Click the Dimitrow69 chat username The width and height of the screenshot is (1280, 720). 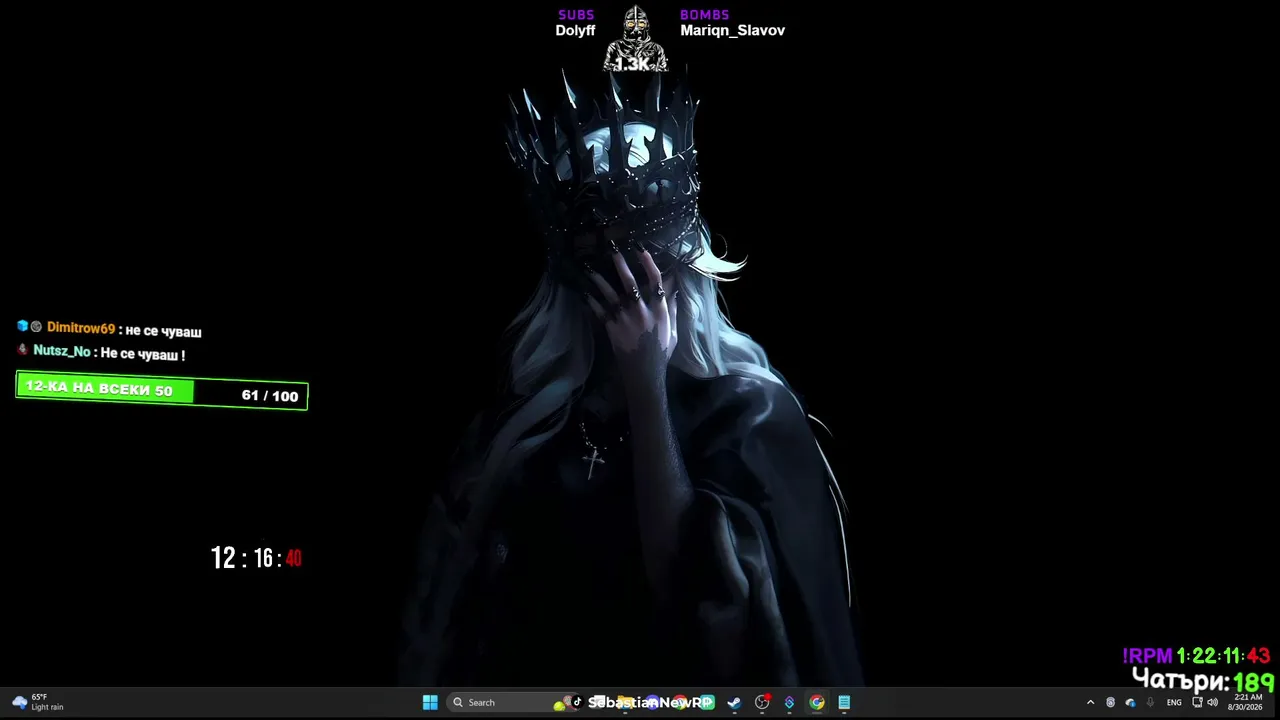(81, 328)
